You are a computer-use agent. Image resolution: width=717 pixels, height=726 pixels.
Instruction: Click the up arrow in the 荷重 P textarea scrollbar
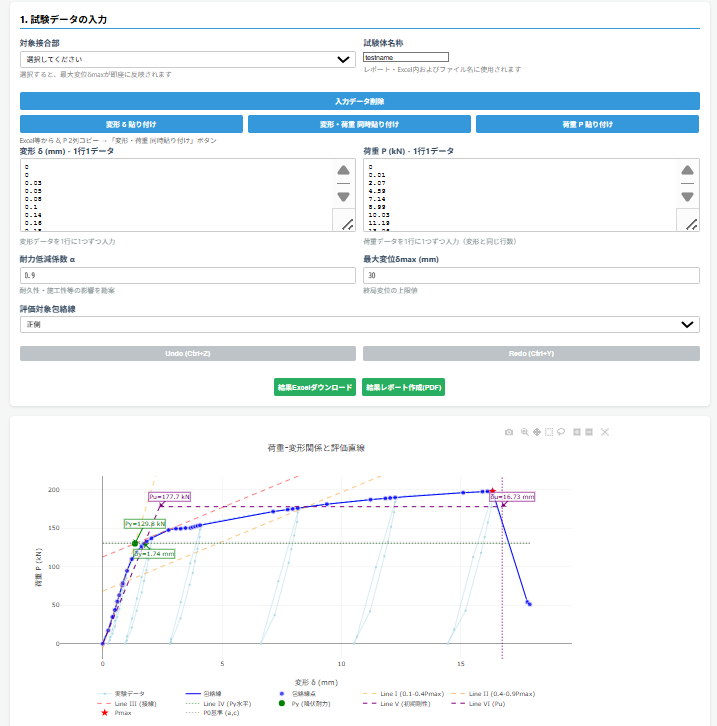tap(687, 171)
